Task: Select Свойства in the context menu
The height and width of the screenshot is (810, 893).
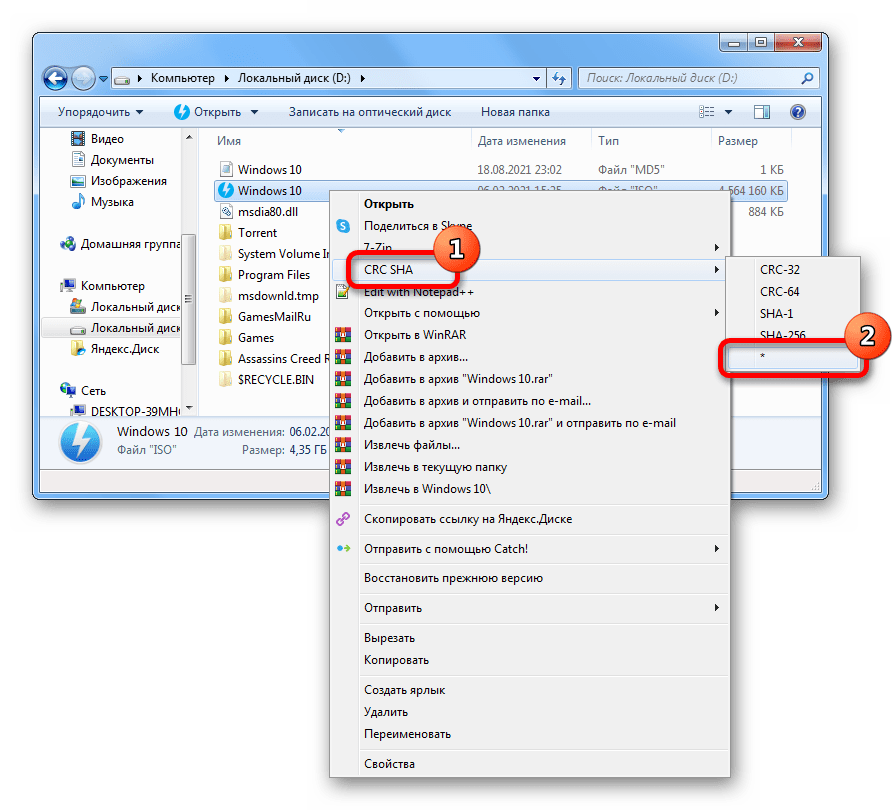Action: 389,764
